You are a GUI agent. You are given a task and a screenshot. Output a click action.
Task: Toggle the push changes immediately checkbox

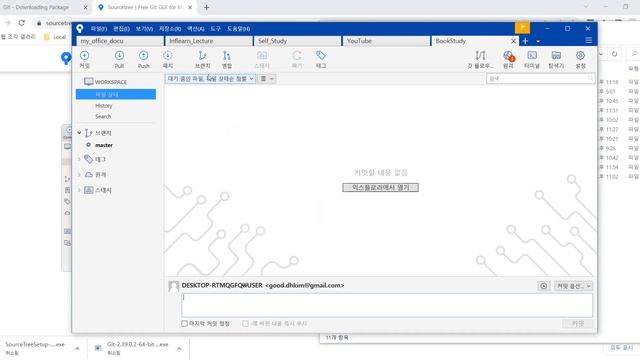click(245, 324)
